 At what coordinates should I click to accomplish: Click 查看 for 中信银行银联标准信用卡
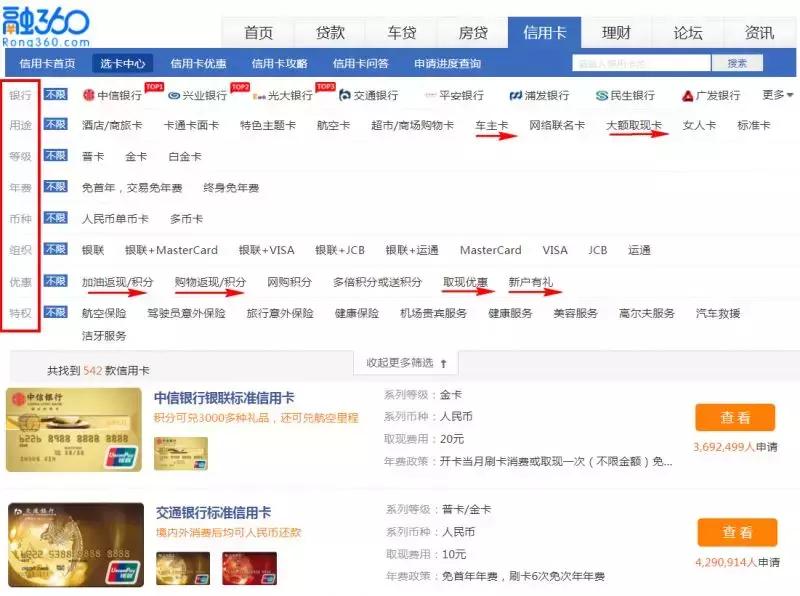(x=735, y=417)
